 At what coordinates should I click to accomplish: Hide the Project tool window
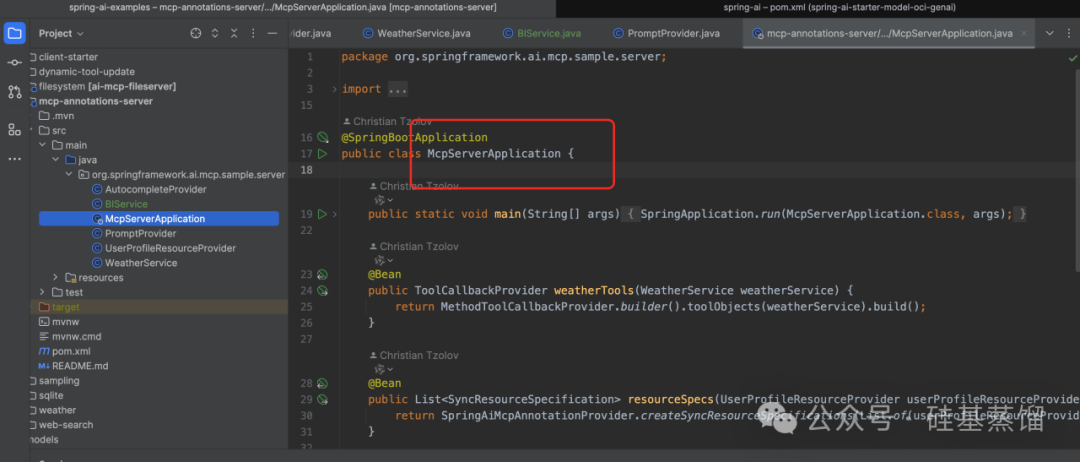pos(273,33)
